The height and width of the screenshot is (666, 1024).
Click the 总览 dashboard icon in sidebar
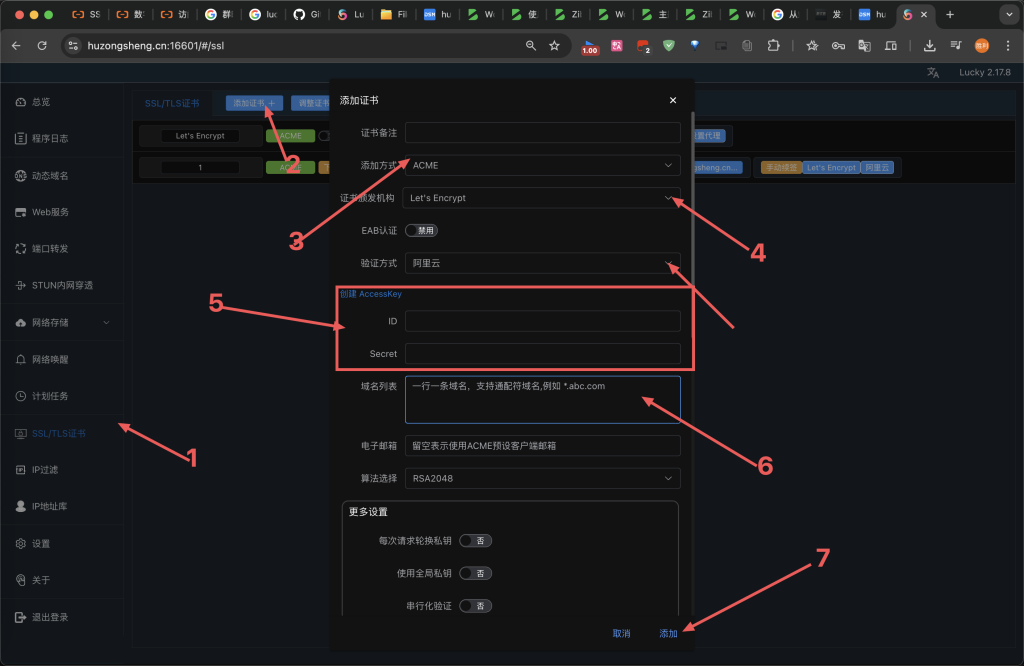(21, 102)
